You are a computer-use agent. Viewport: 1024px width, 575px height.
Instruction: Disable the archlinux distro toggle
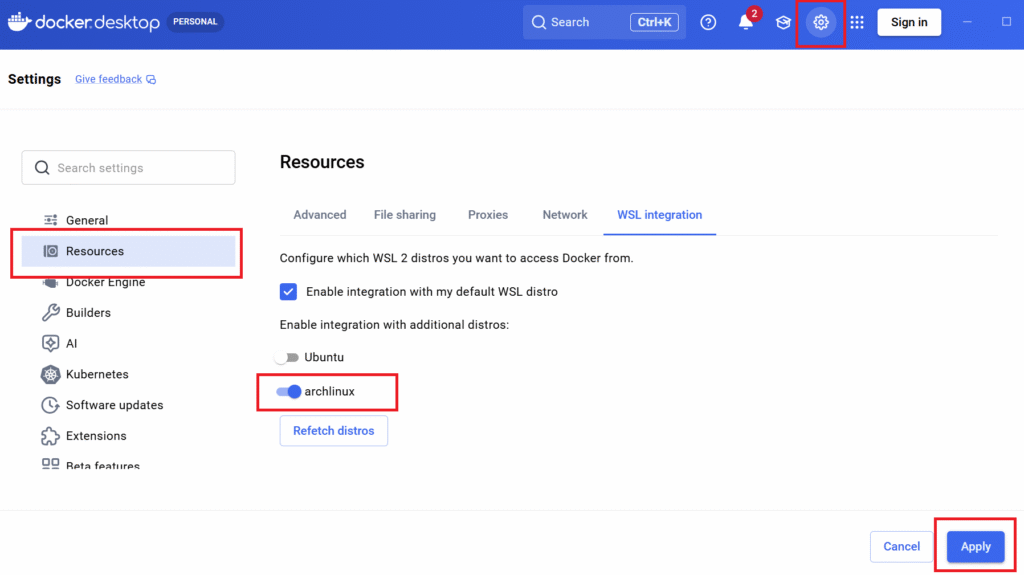(x=288, y=391)
